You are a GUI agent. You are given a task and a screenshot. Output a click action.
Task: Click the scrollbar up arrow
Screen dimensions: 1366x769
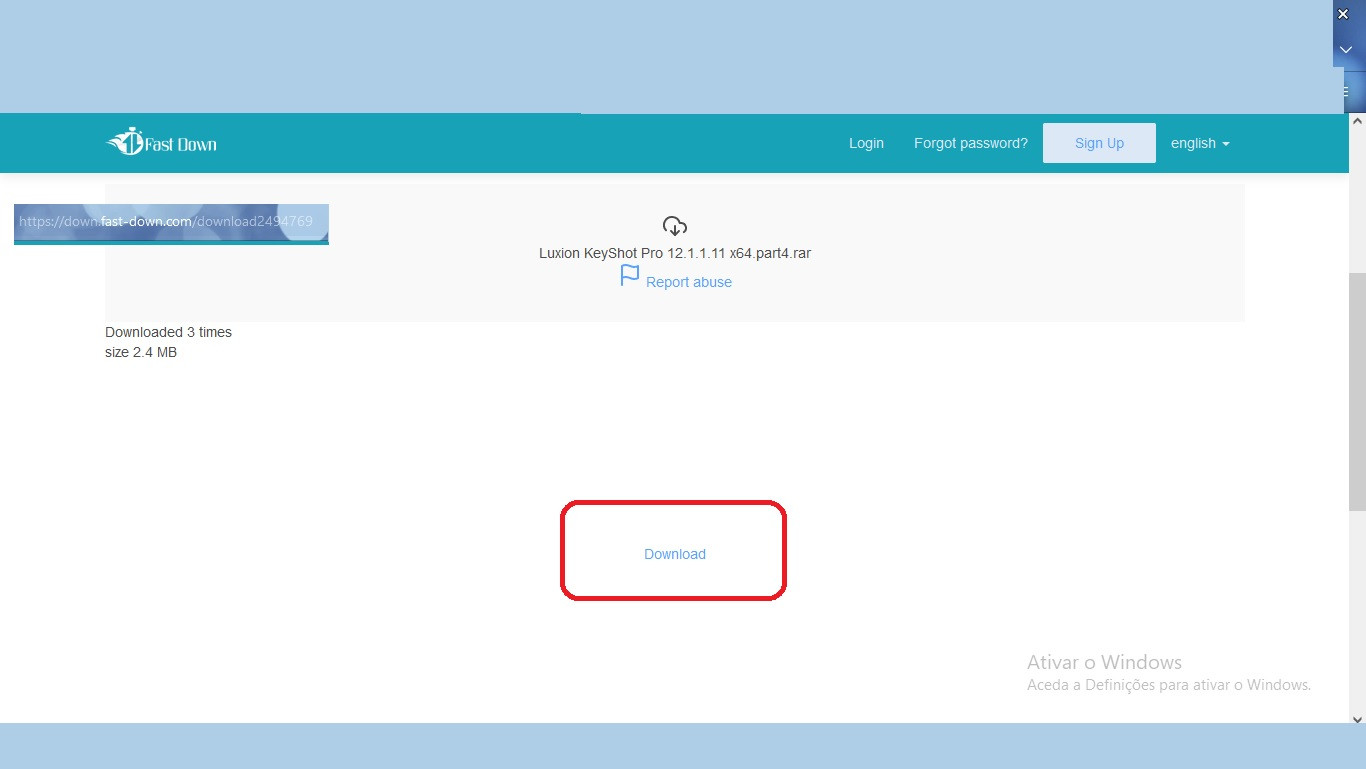point(1357,120)
